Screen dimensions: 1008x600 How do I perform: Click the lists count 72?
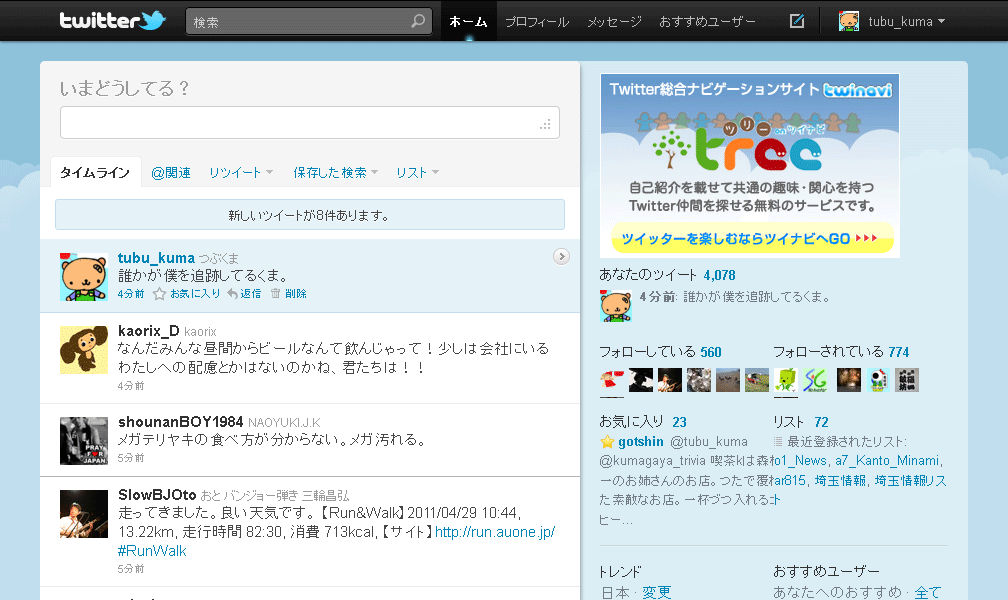822,423
